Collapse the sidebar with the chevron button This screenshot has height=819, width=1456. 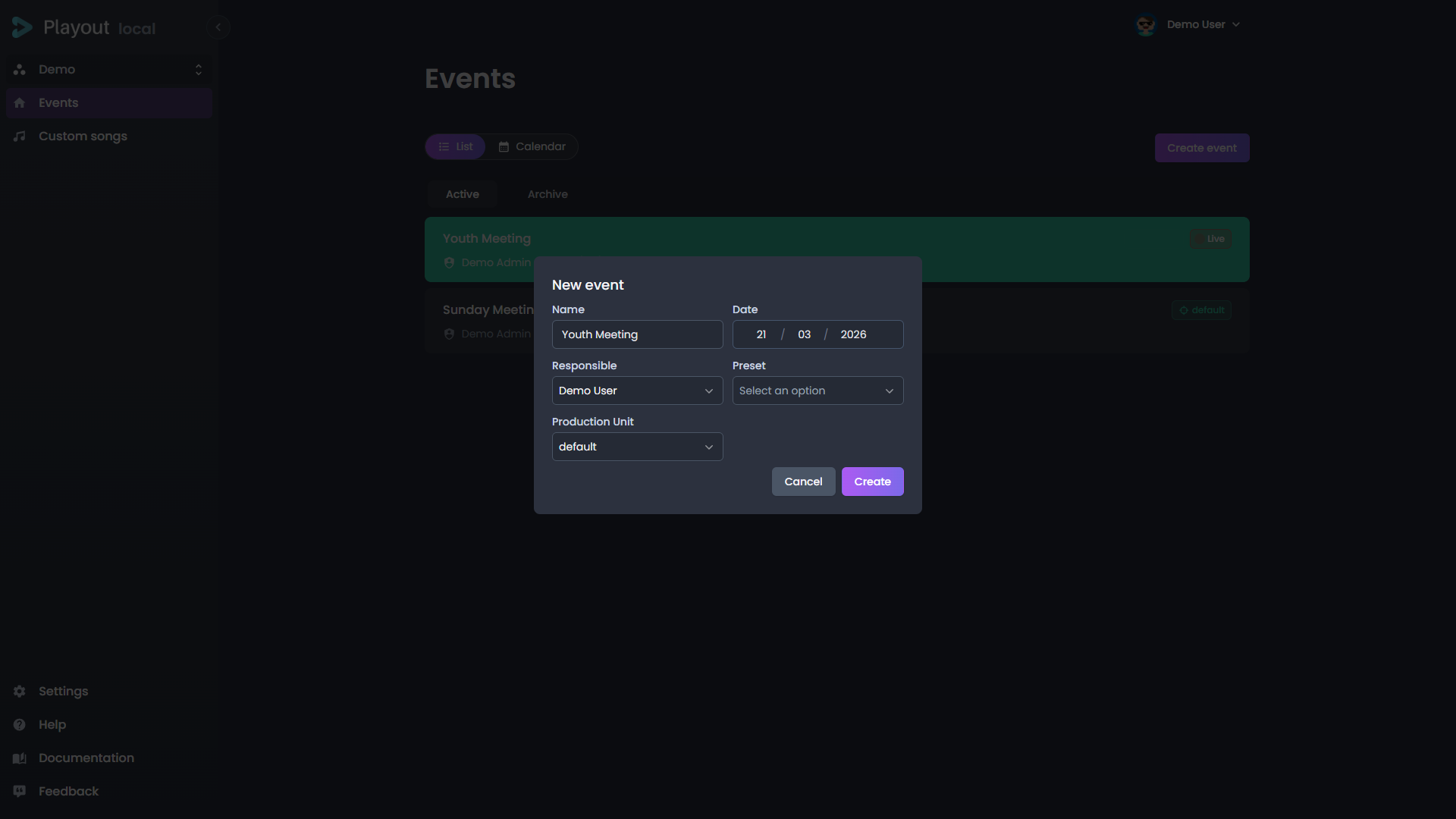coord(218,27)
